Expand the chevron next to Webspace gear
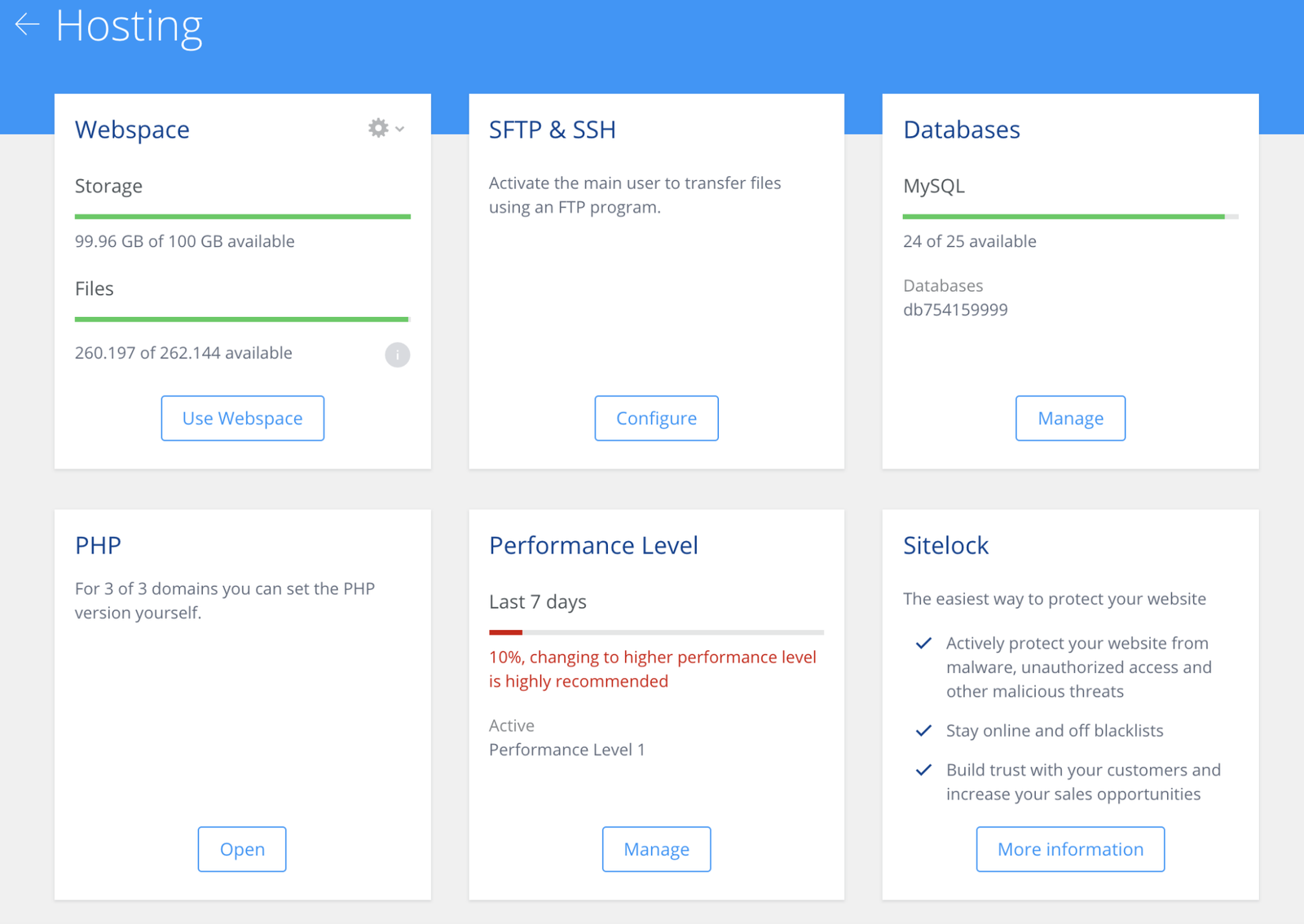Image resolution: width=1304 pixels, height=924 pixels. [x=400, y=129]
